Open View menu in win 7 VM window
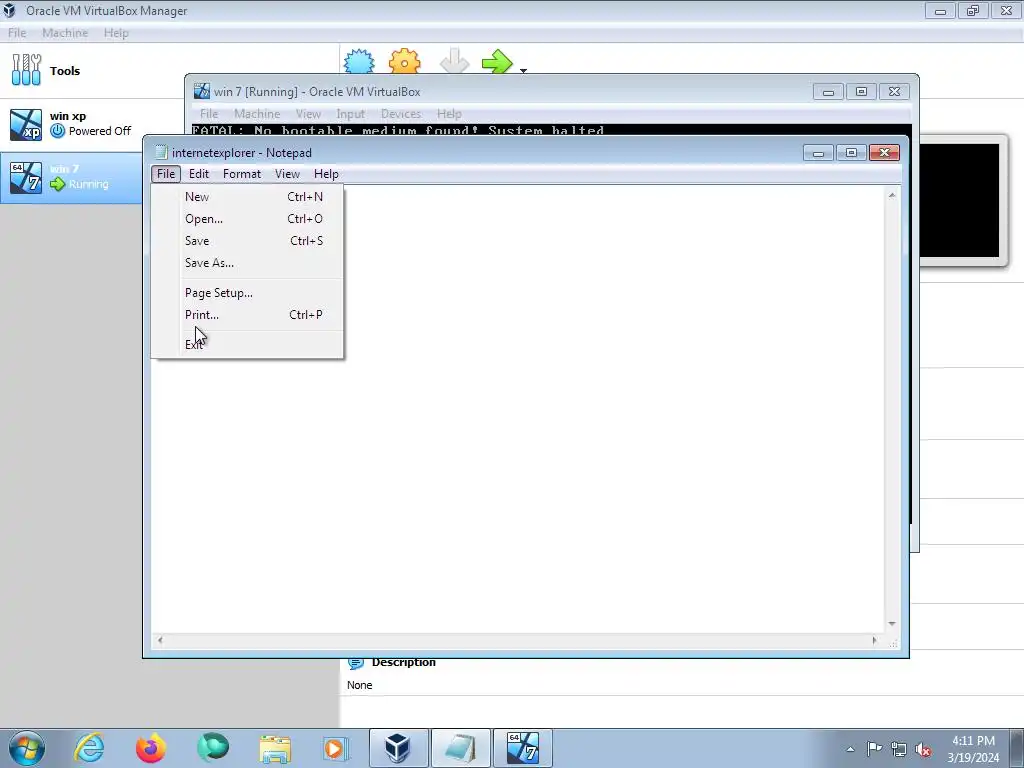This screenshot has width=1024, height=768. click(x=308, y=114)
